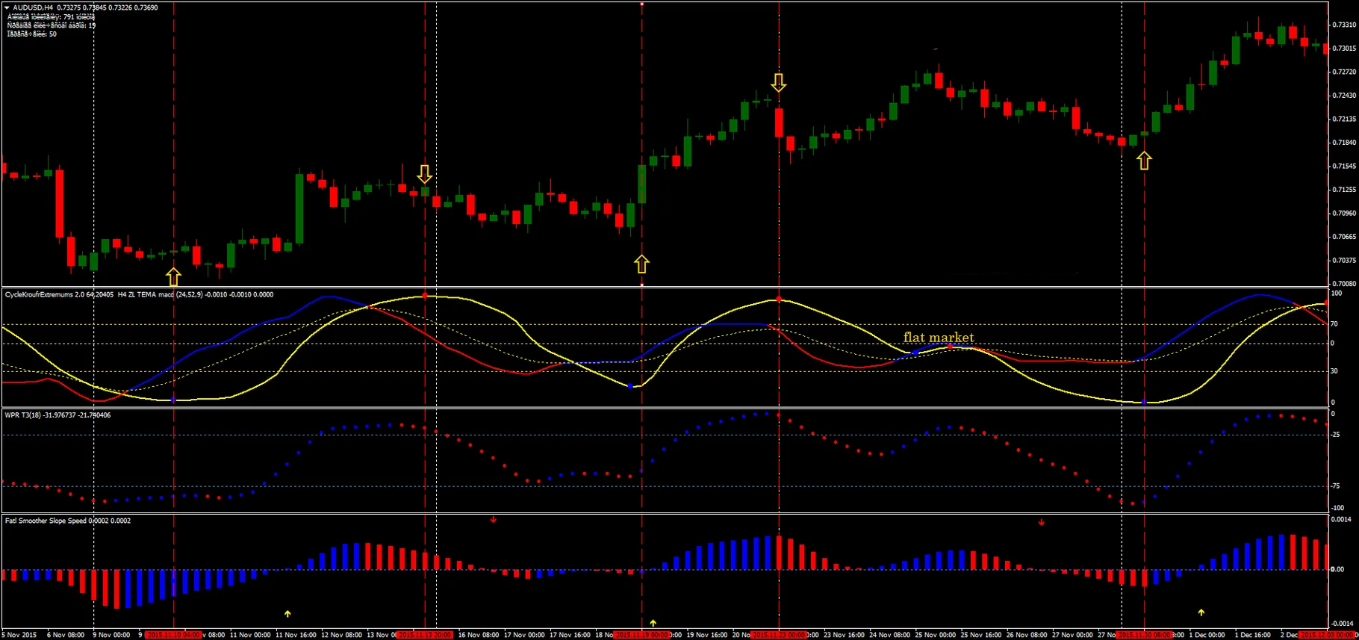Select down arrow above 23 Nov red candle
1359x640 pixels.
pos(778,82)
